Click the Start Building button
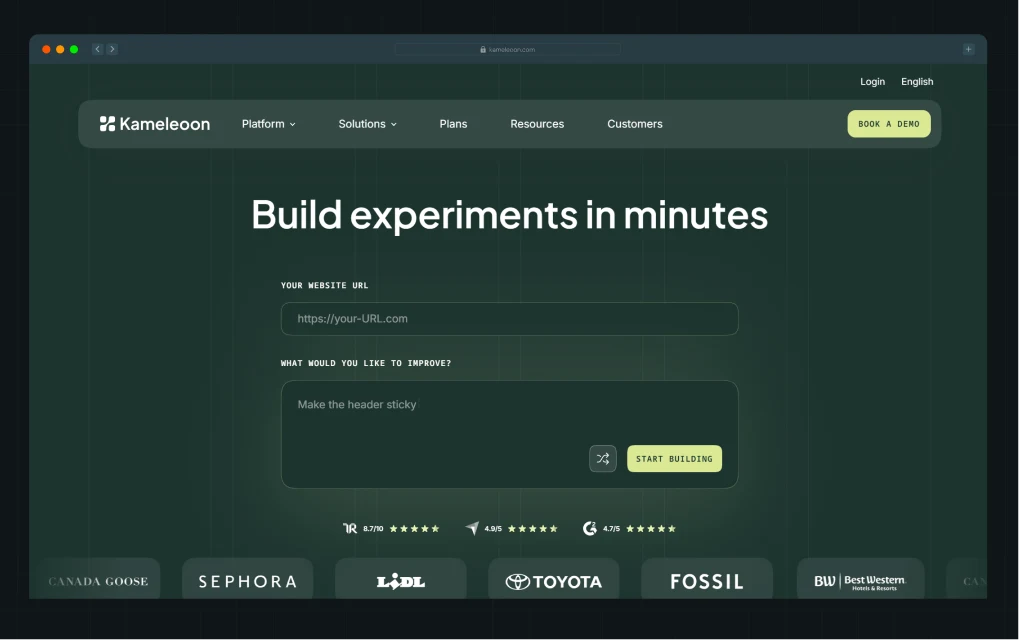Viewport: 1019px width, 640px height. tap(674, 459)
